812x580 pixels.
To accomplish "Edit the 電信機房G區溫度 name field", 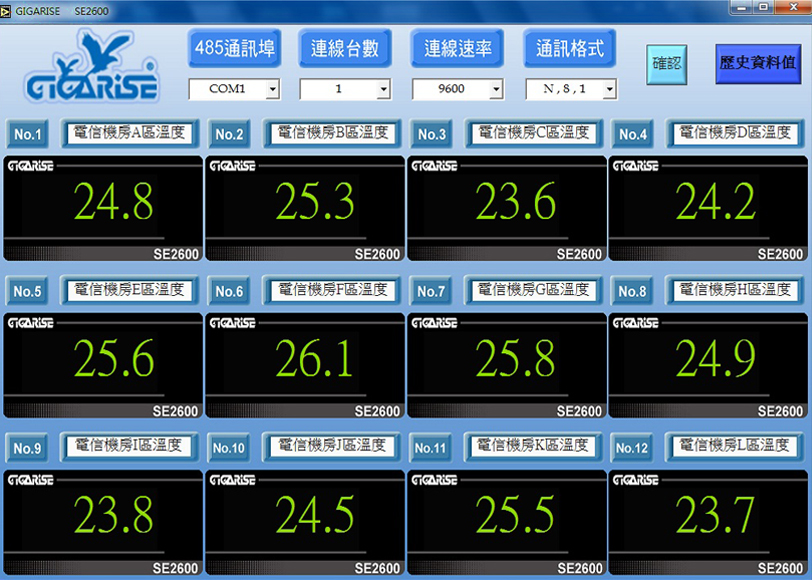I will pyautogui.click(x=534, y=290).
